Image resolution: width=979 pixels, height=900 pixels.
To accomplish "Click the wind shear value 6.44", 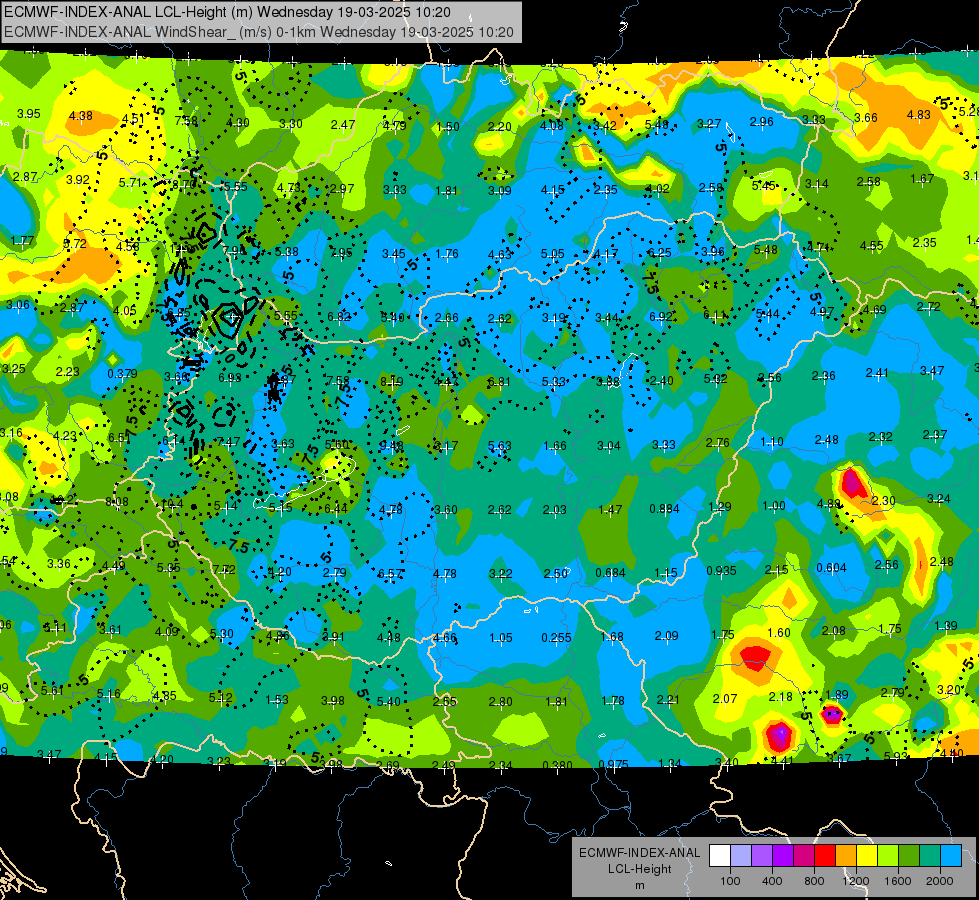I will pyautogui.click(x=336, y=508).
